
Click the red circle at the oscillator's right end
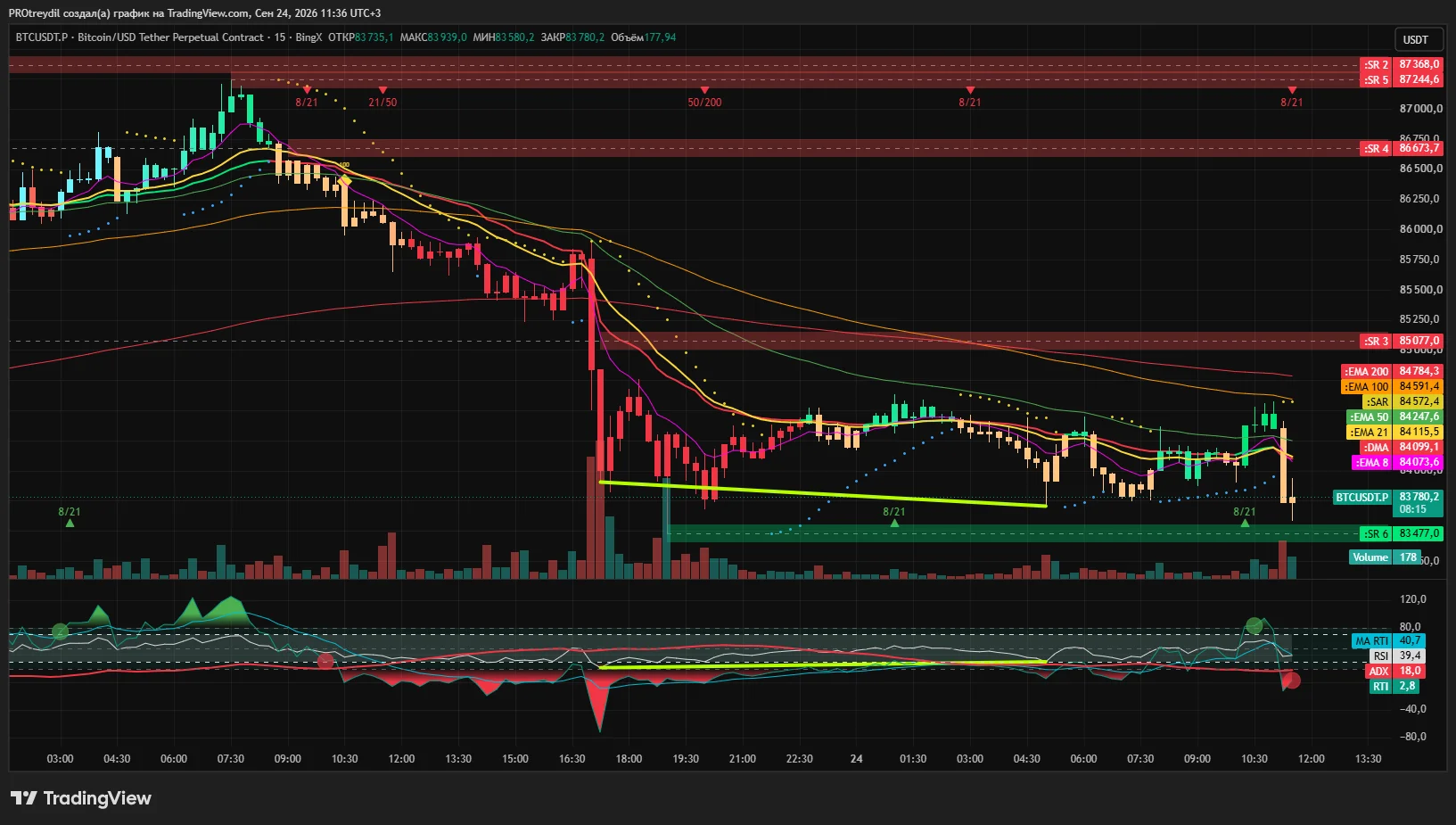click(1292, 681)
